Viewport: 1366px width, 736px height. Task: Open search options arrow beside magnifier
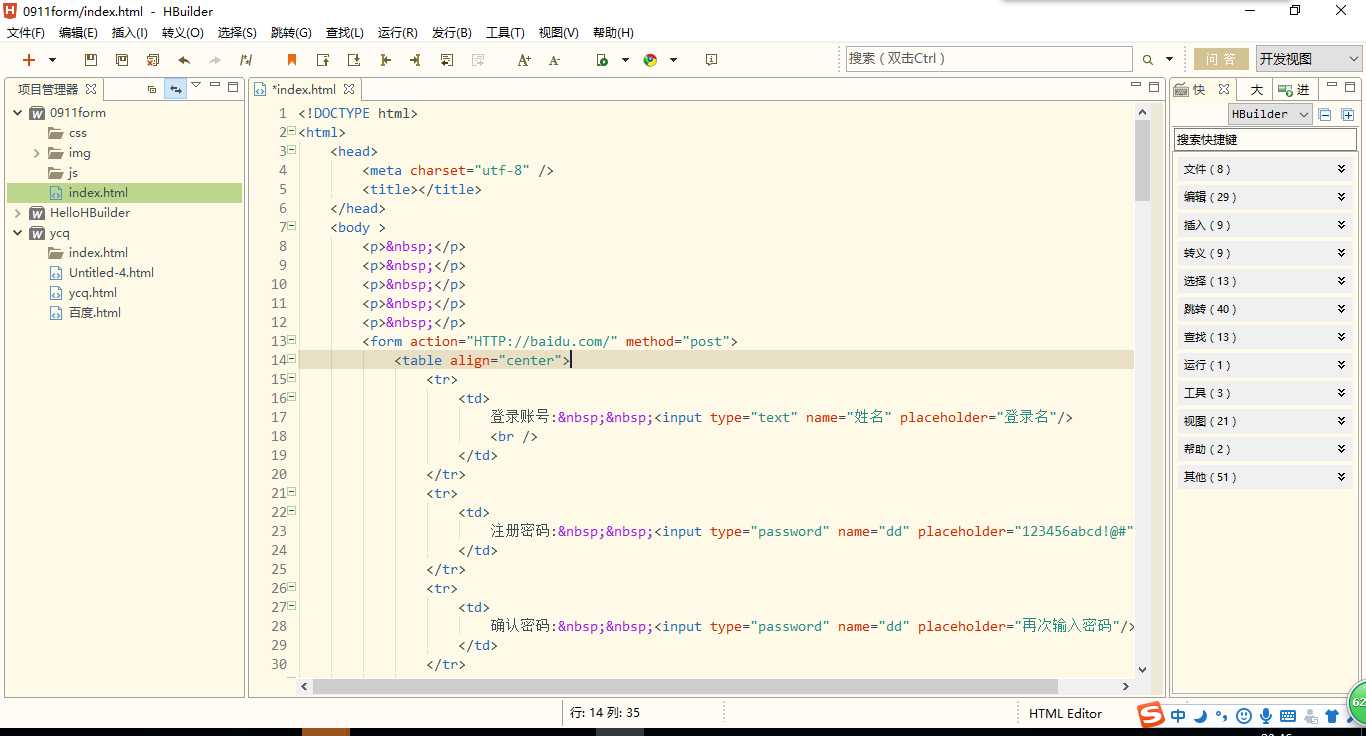click(x=1168, y=60)
